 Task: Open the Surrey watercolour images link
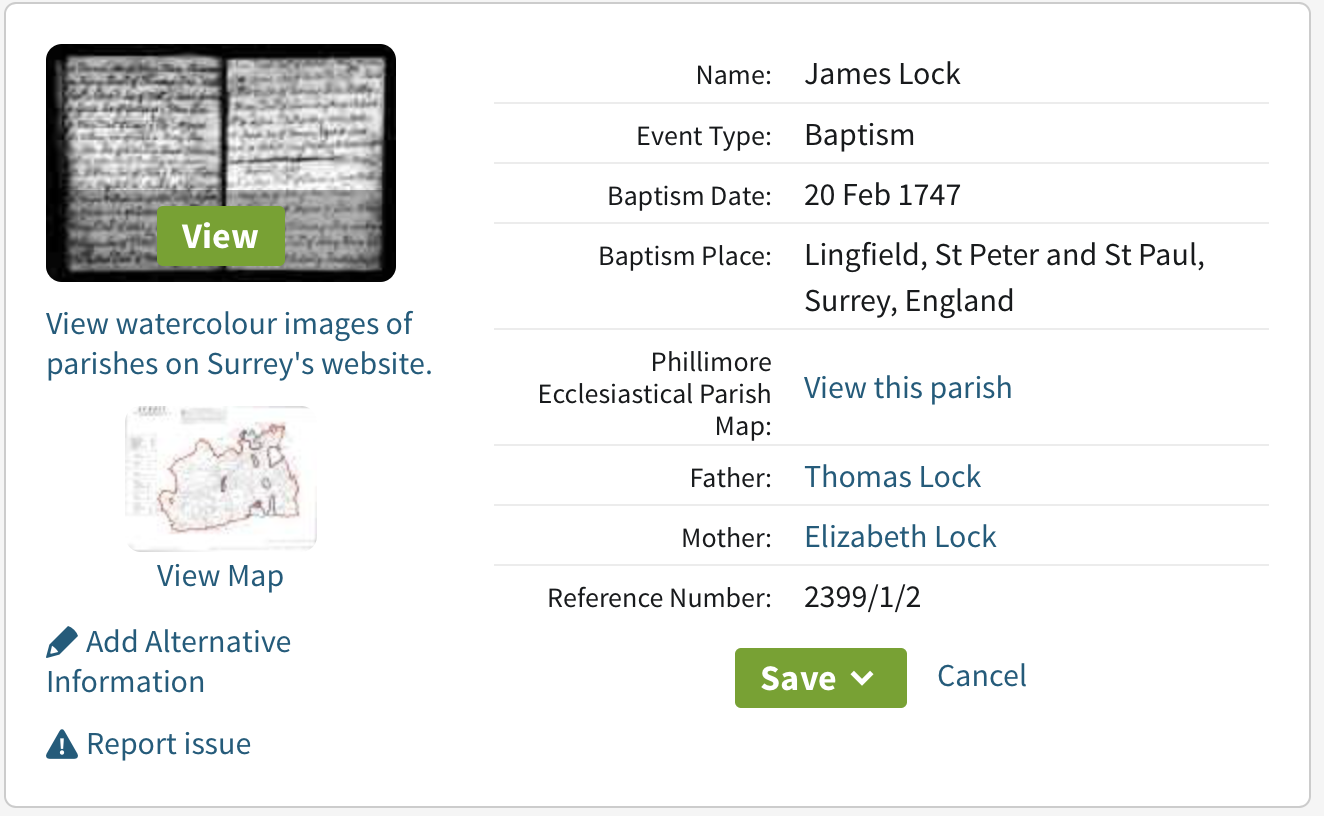coord(239,344)
